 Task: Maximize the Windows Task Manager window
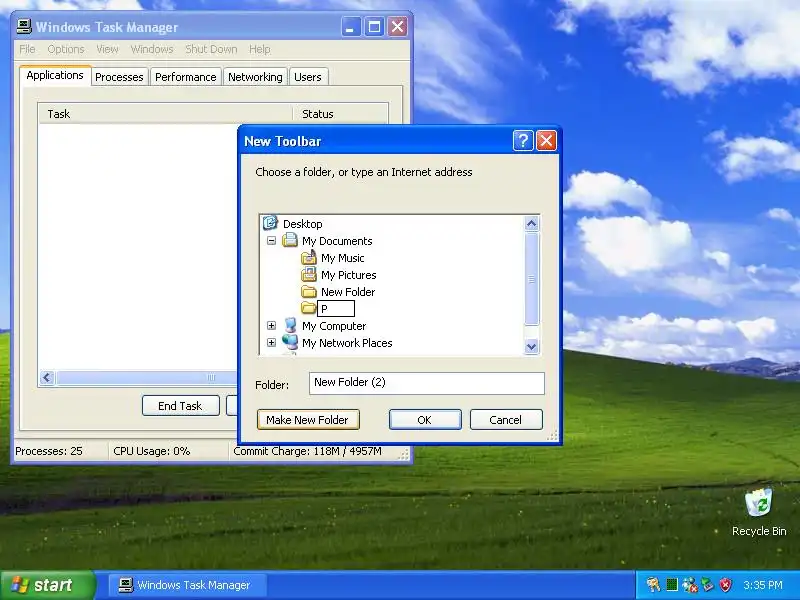pos(374,27)
